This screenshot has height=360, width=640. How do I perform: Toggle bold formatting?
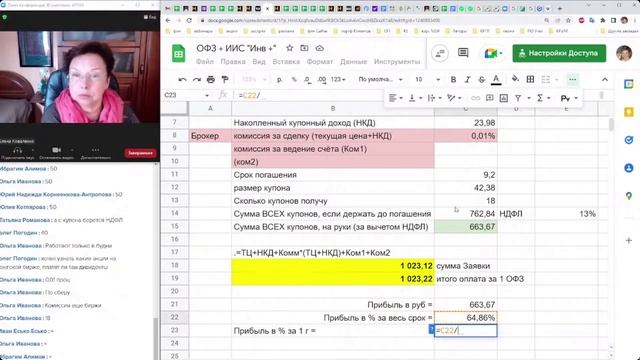click(x=453, y=79)
